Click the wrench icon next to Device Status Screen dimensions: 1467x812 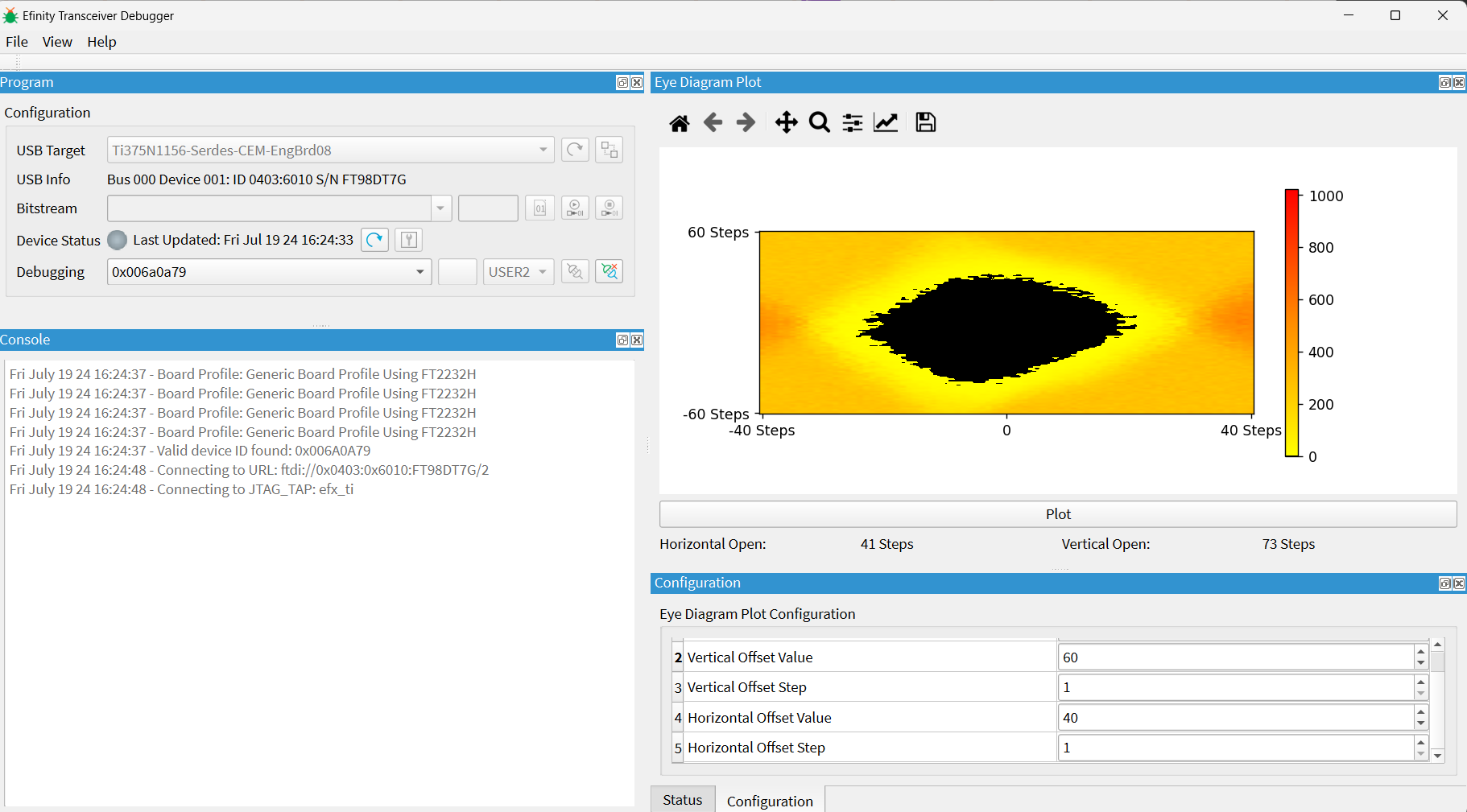409,240
